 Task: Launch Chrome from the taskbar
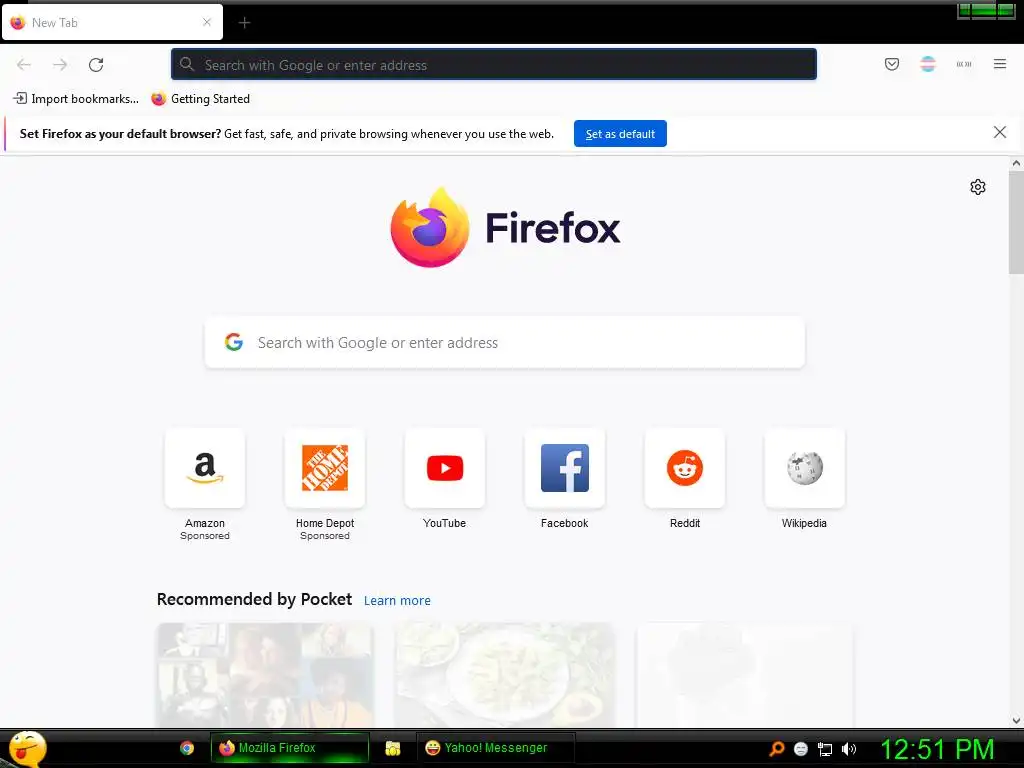[x=187, y=748]
